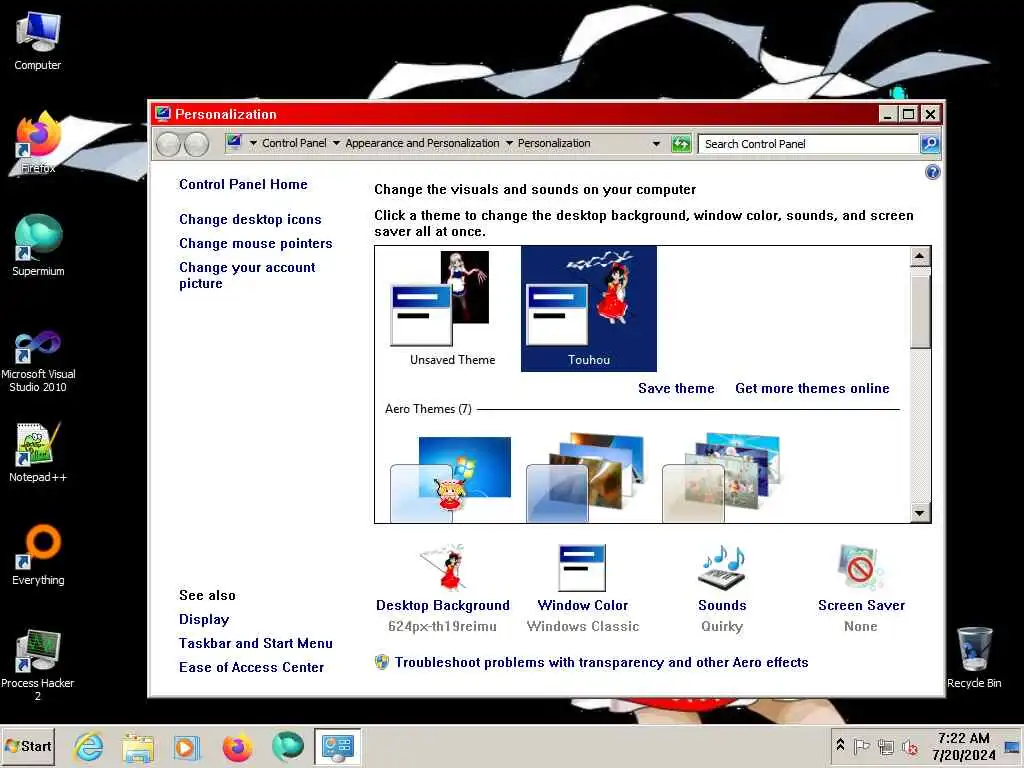Select the Supermium desktop shortcut
This screenshot has height=768, width=1024.
pos(38,246)
